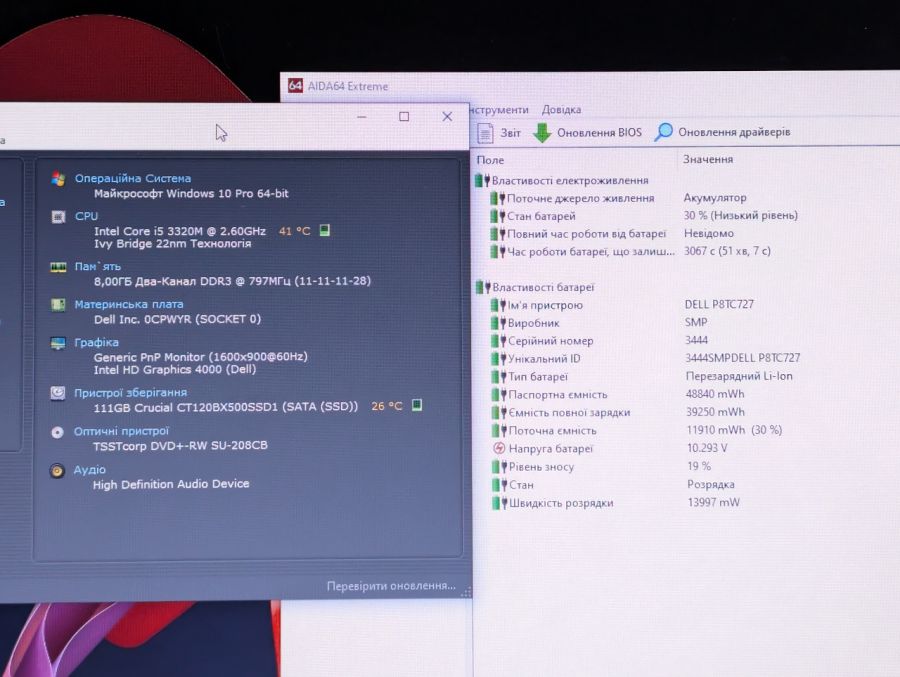900x677 pixels.
Task: Click icon beside Повний час роботи від батареї
Action: (497, 234)
